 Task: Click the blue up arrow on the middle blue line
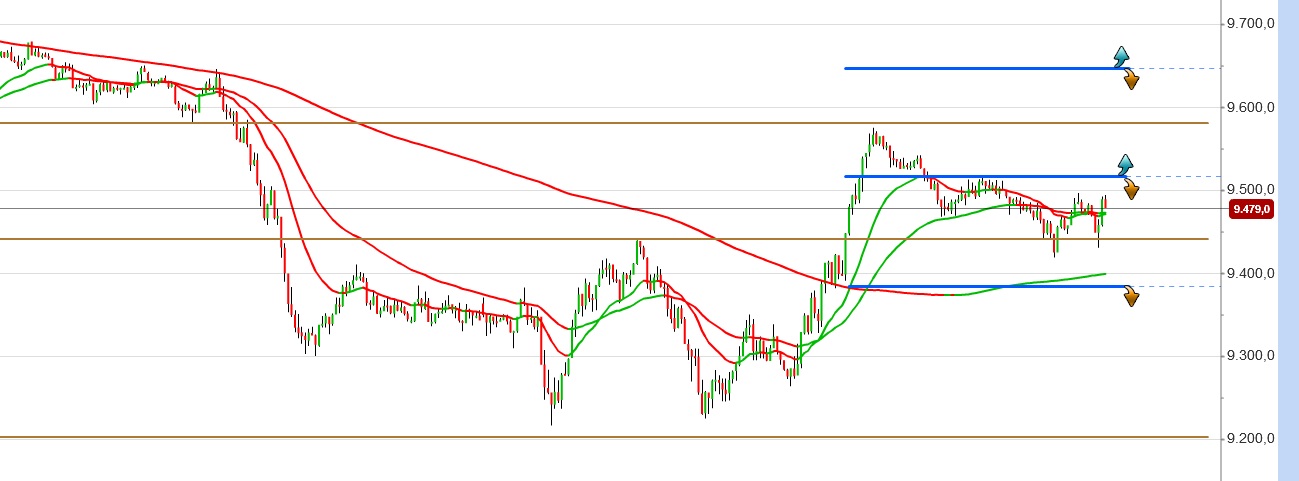[x=1125, y=163]
